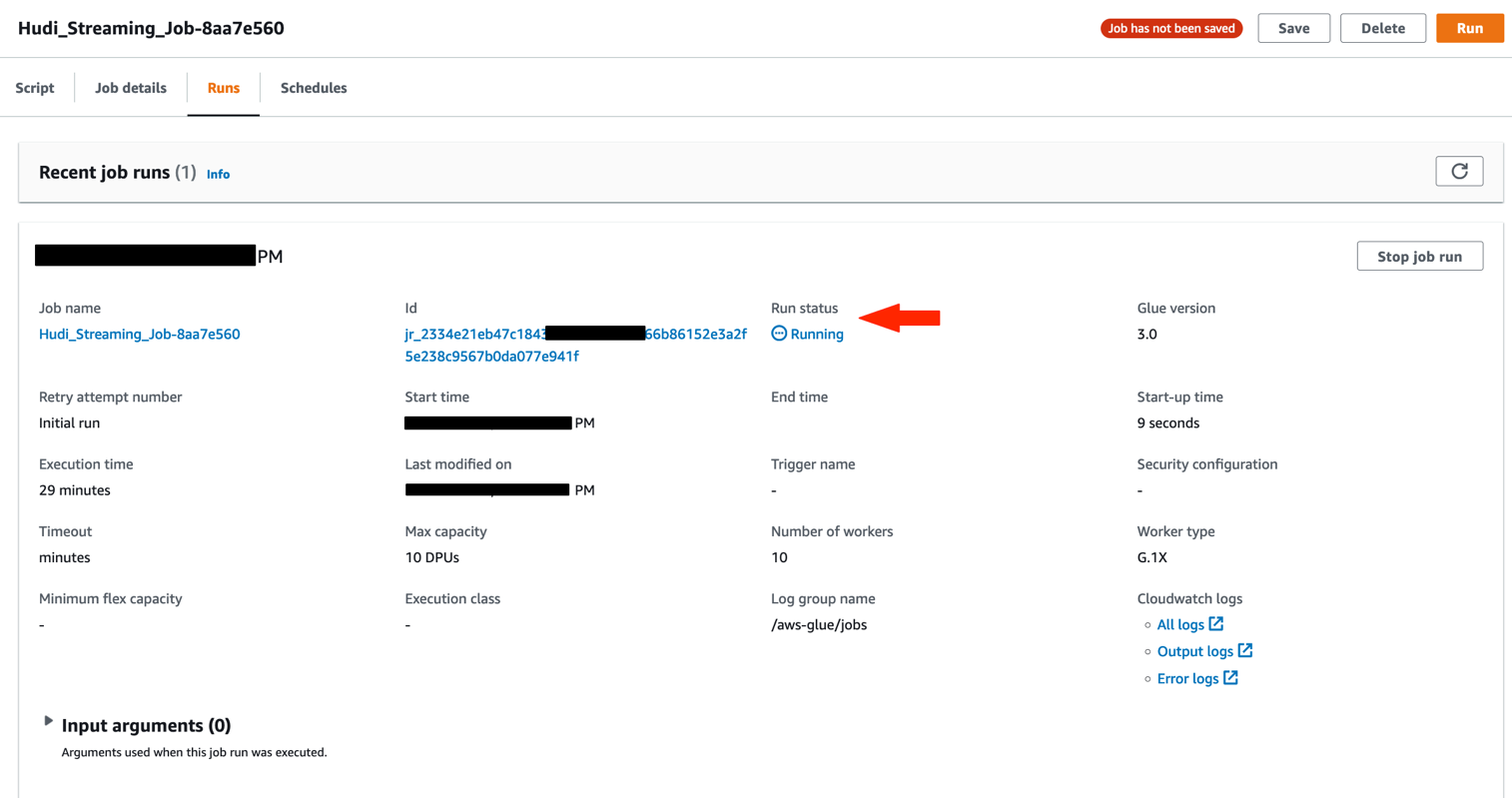This screenshot has height=798, width=1512.
Task: Click 'Arguments used when this job run was executed.' text
Action: [x=195, y=752]
